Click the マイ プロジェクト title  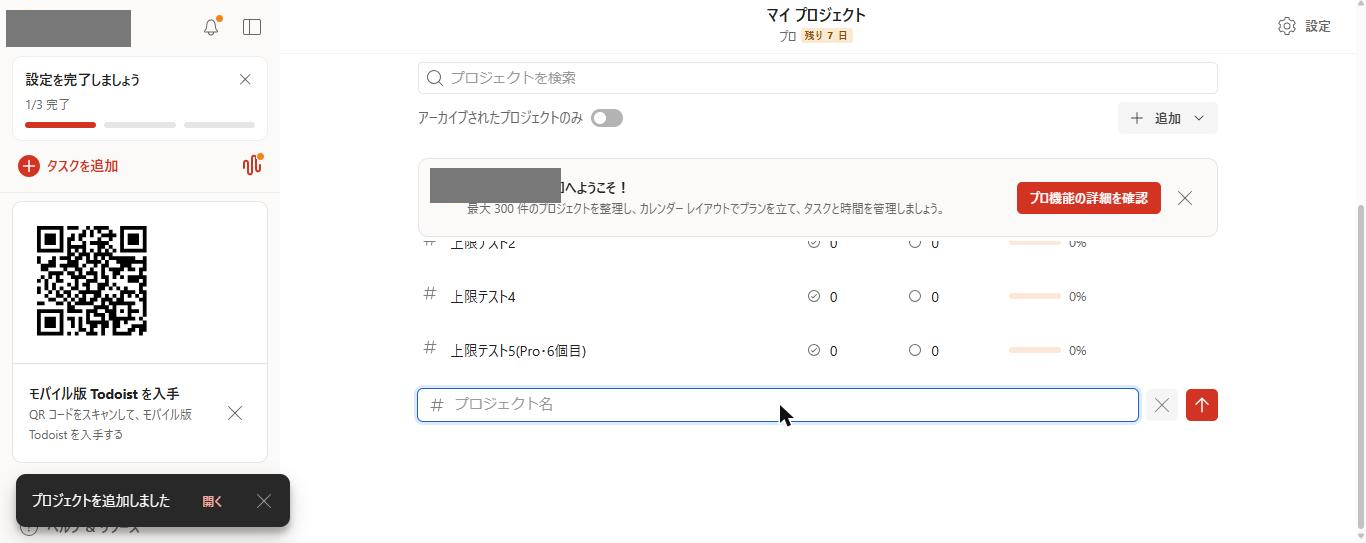click(816, 15)
